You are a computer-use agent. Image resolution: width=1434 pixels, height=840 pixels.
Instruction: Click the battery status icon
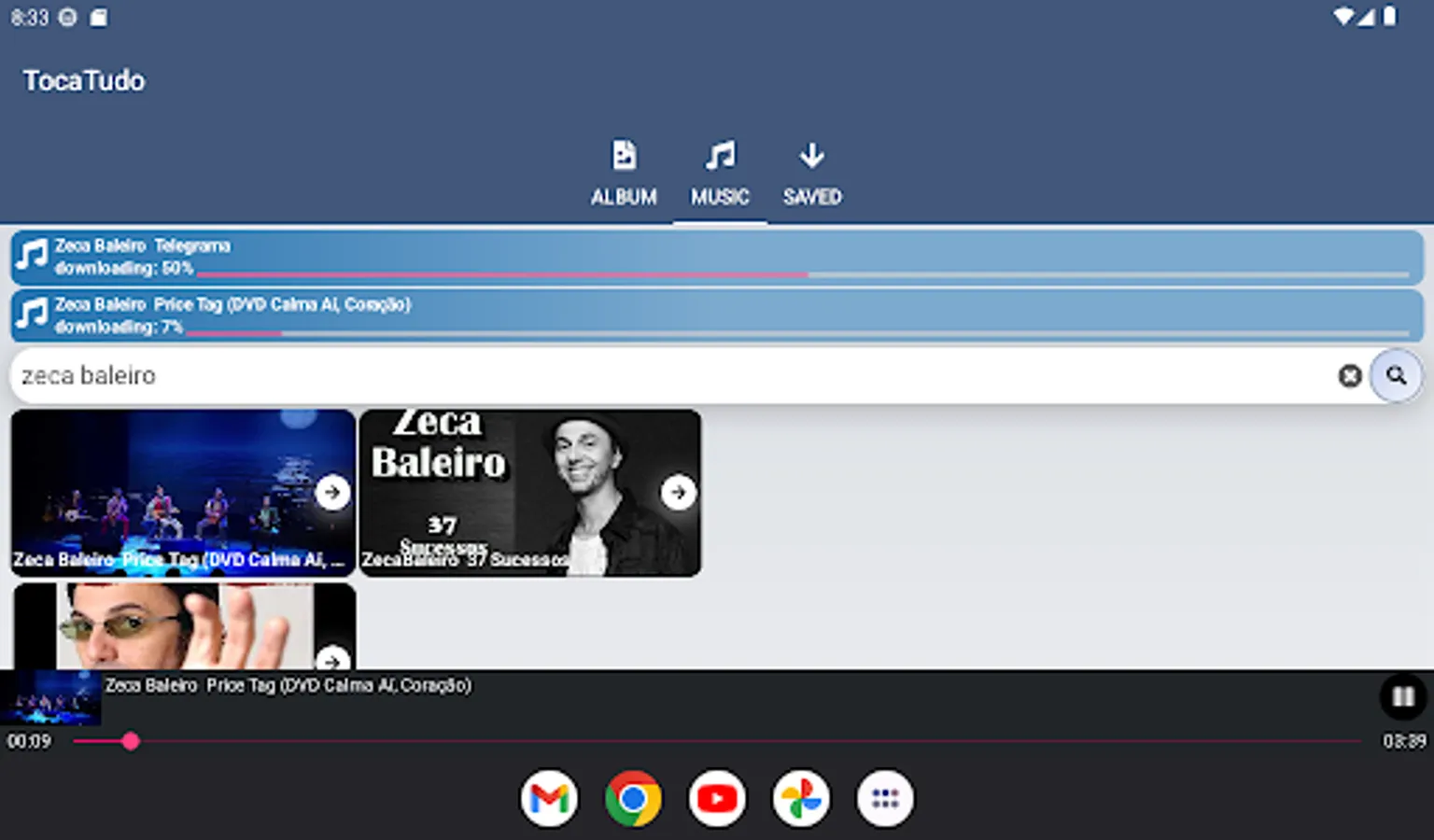tap(1390, 17)
